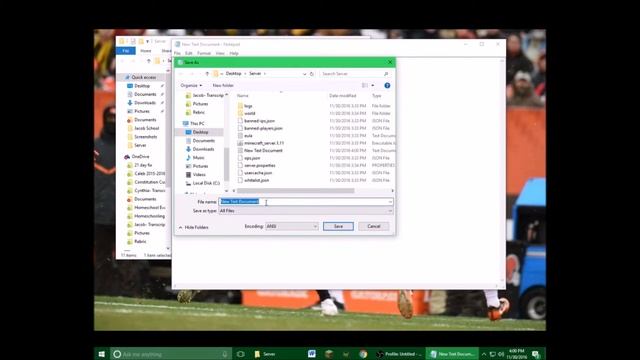Select the logs folder
The height and width of the screenshot is (360, 640).
(248, 106)
